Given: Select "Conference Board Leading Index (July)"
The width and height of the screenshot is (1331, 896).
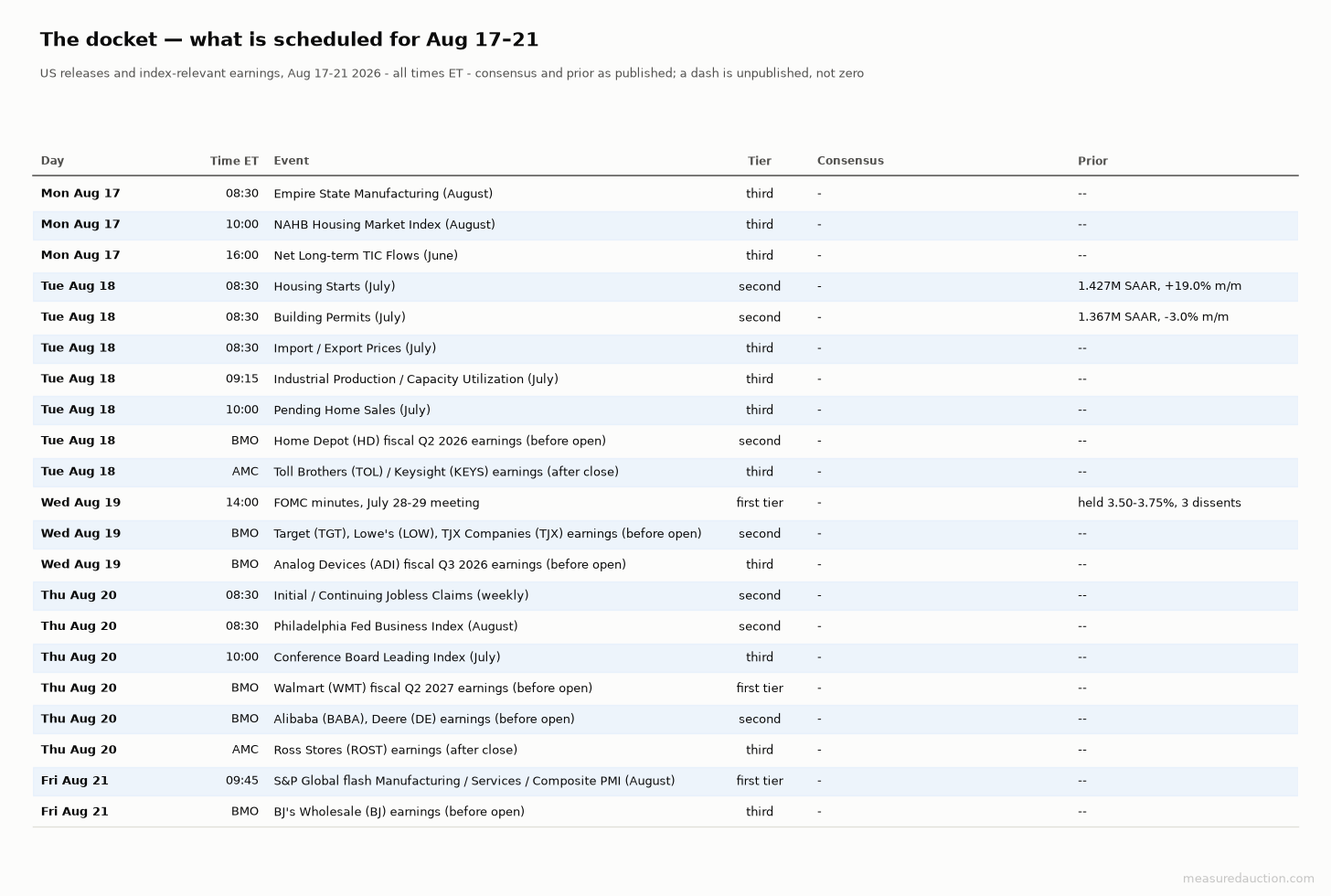Looking at the screenshot, I should click(387, 657).
